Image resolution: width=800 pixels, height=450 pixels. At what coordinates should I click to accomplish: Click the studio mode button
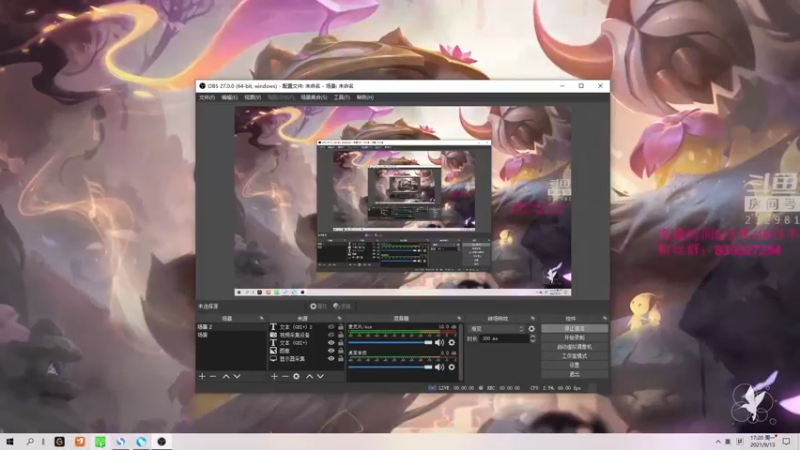coord(574,356)
